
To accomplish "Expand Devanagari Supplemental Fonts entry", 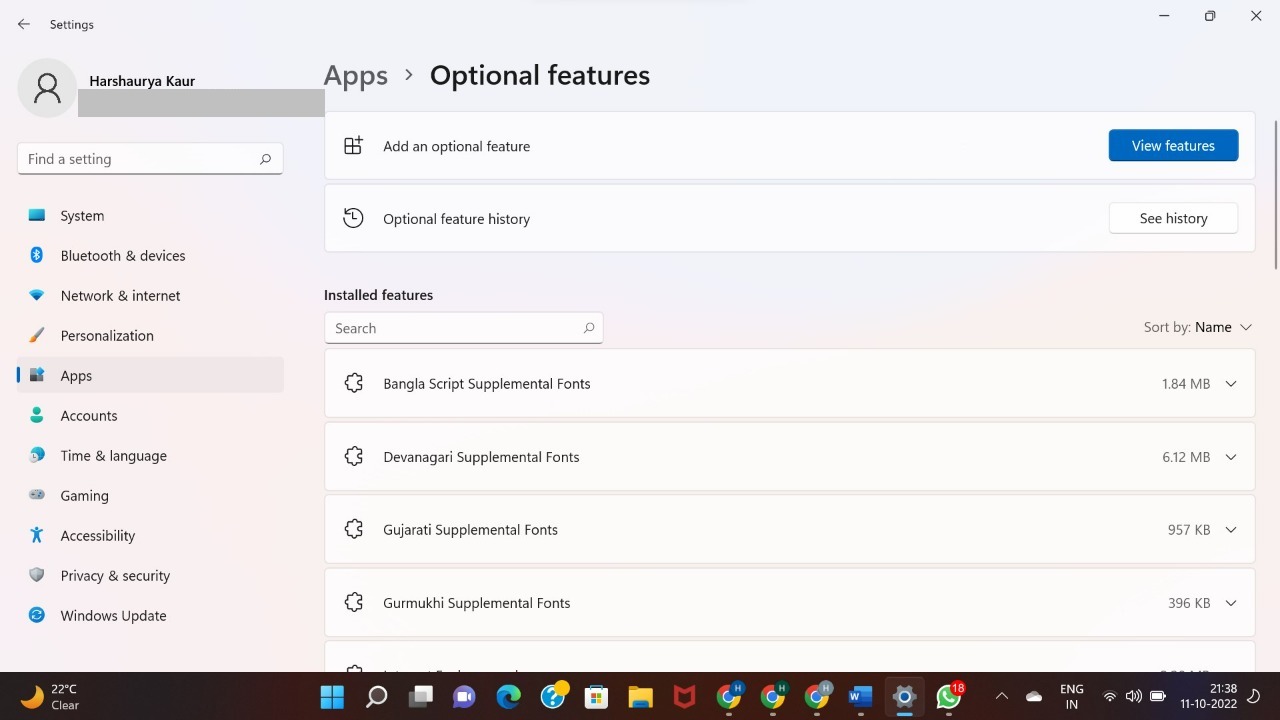I will tap(1230, 457).
